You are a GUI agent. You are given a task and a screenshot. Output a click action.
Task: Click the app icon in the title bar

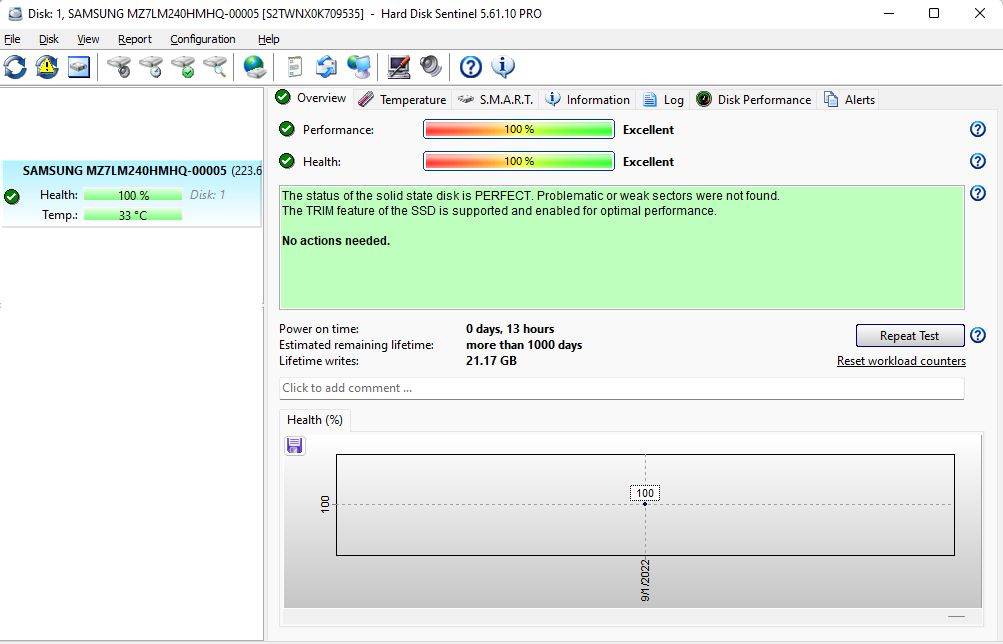[14, 13]
